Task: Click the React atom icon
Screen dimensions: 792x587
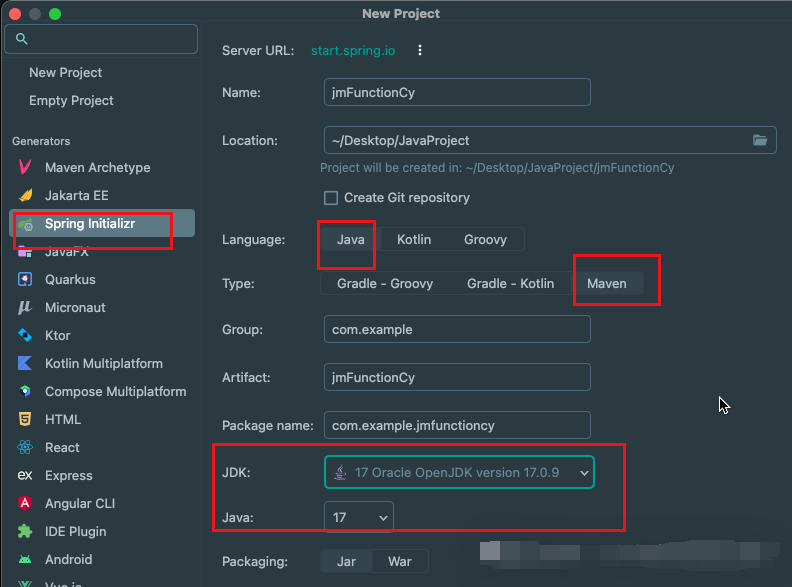Action: [25, 447]
